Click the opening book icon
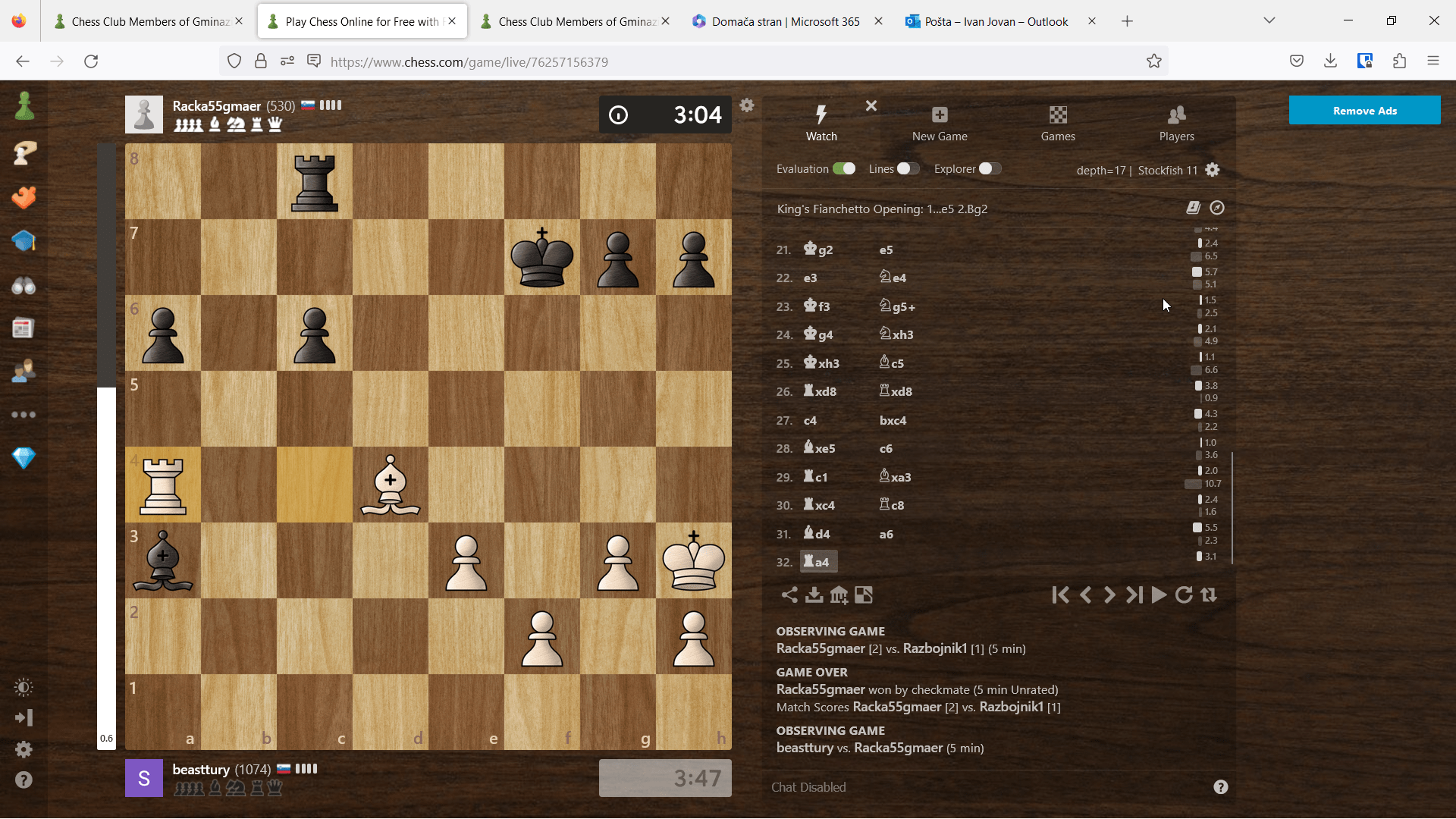Screen dimensions: 1456x819 (x=1193, y=208)
